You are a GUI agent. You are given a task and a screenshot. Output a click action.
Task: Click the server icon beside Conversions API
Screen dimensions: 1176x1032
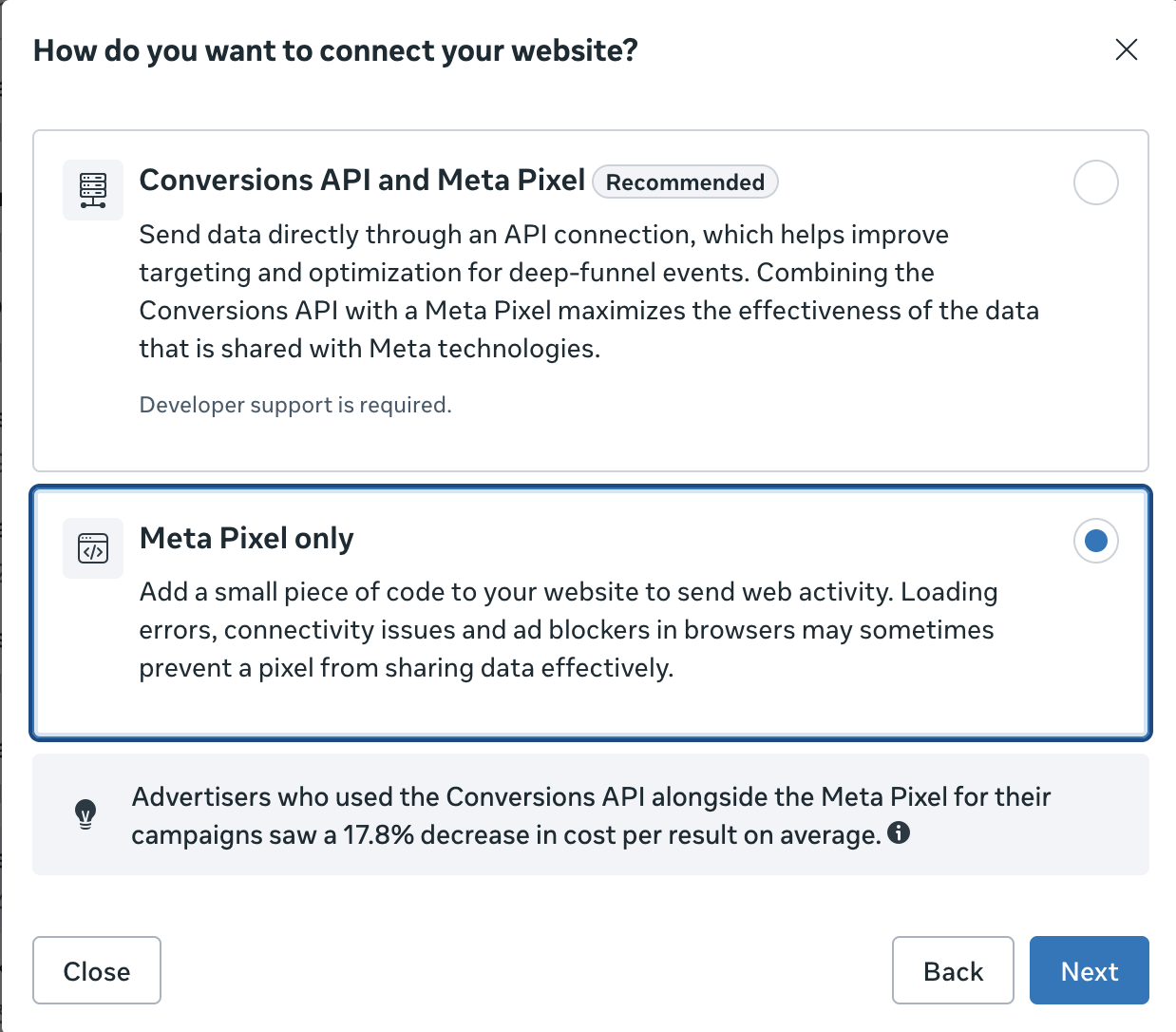pos(93,190)
